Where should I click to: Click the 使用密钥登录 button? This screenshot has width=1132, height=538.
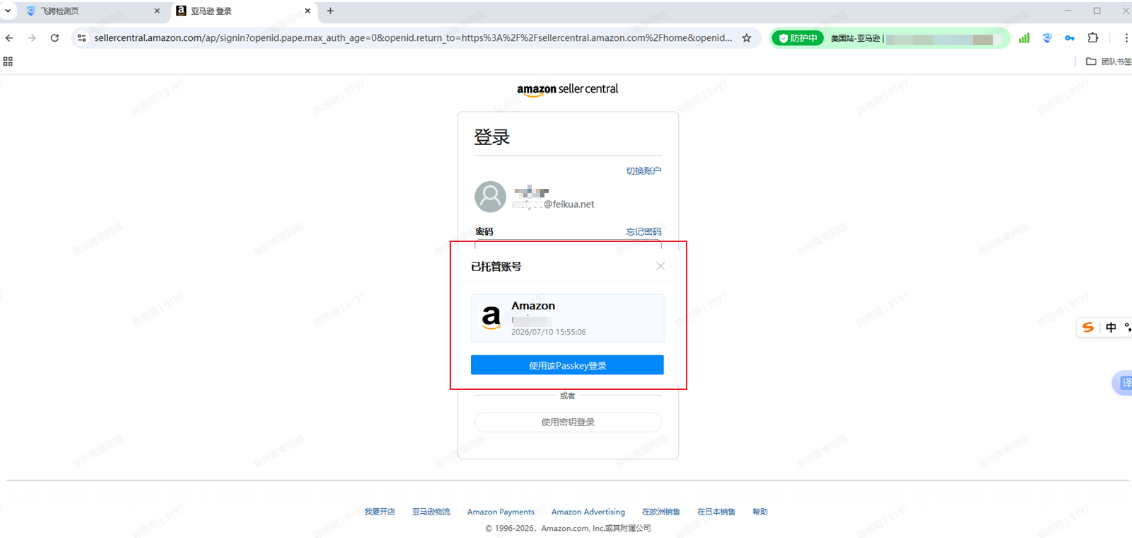coord(567,422)
